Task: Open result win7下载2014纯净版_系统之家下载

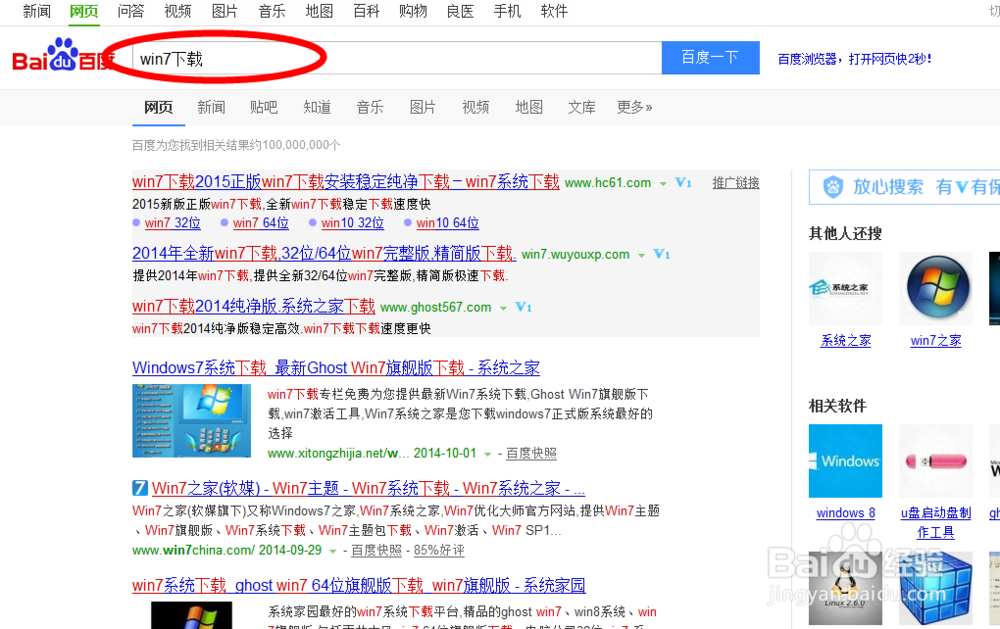Action: [x=253, y=306]
